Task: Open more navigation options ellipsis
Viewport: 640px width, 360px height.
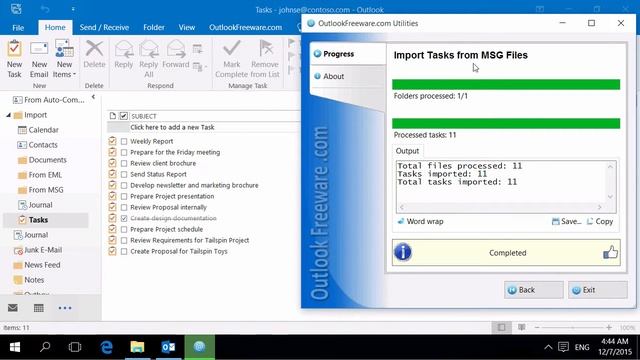Action: coord(65,308)
